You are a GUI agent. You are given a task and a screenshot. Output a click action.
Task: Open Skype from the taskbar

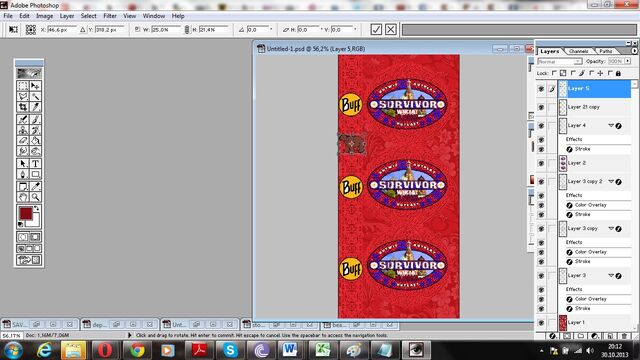click(x=230, y=350)
